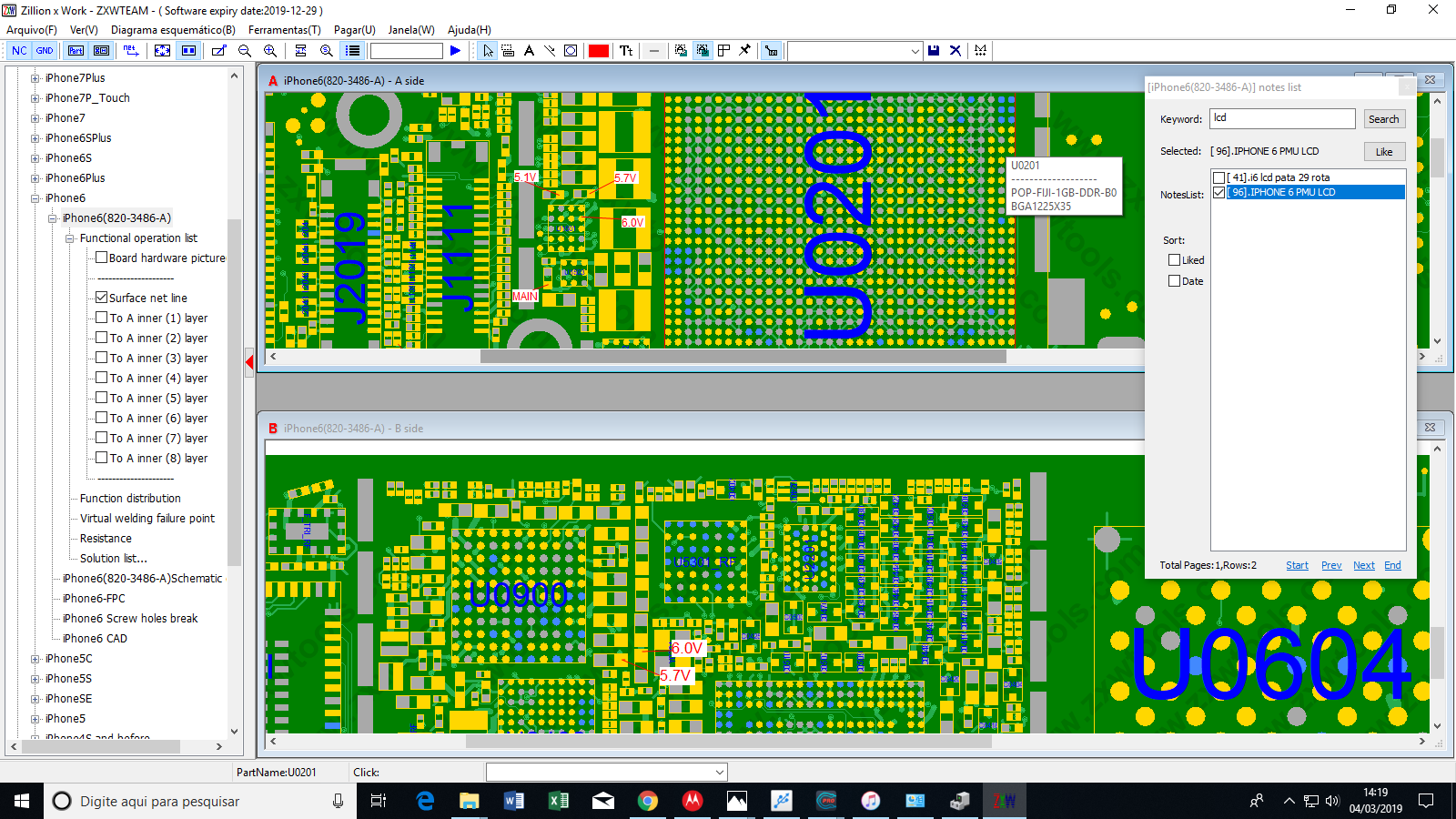The image size is (1456, 819).
Task: Click the Part toolbar icon
Action: [x=76, y=51]
